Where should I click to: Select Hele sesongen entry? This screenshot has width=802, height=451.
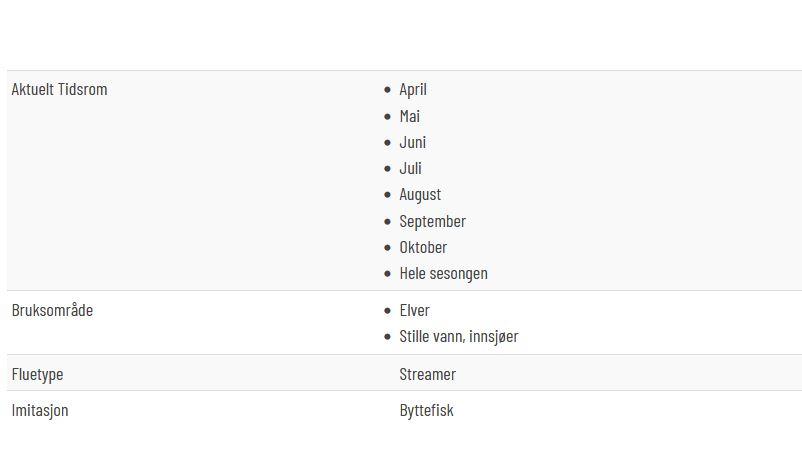click(x=443, y=274)
